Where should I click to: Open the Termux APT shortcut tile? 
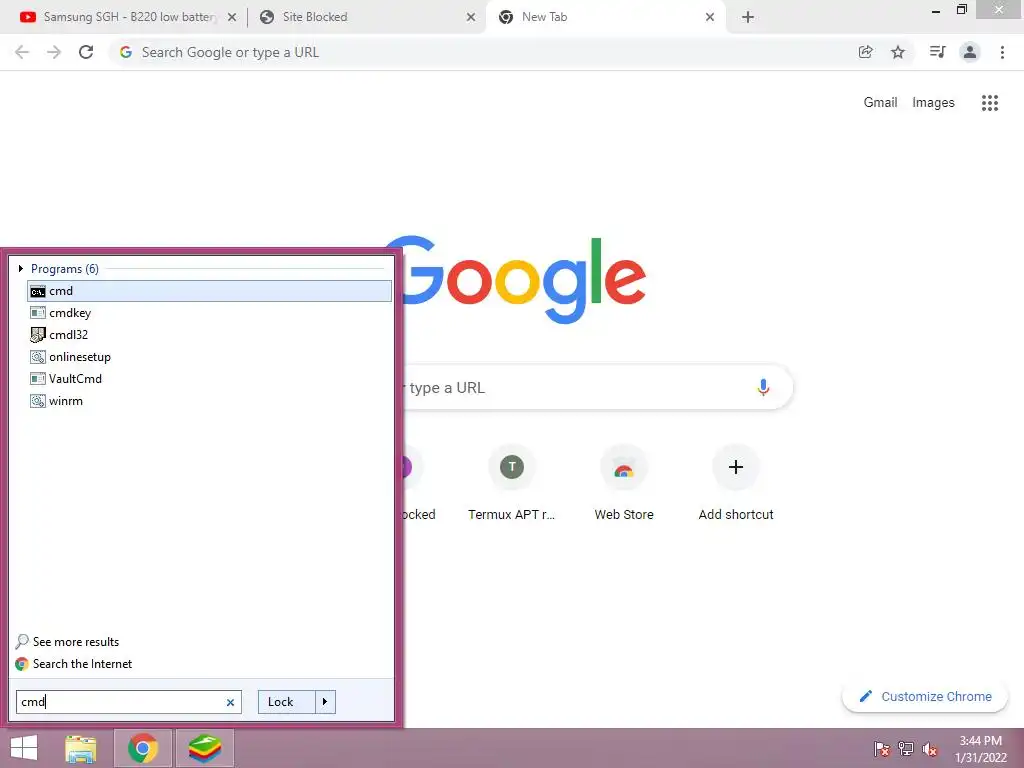(511, 483)
